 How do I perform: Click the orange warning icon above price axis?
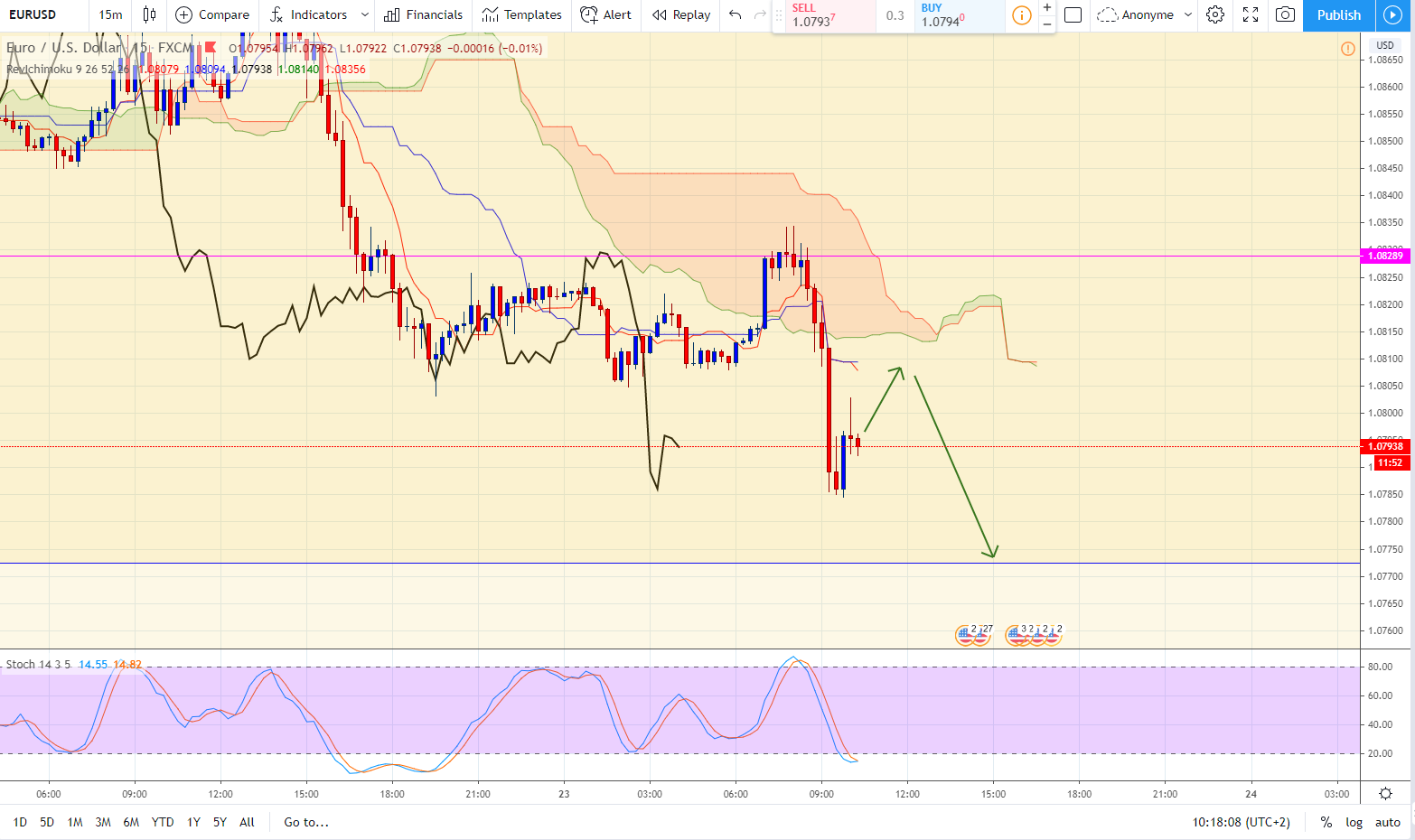(x=1347, y=49)
